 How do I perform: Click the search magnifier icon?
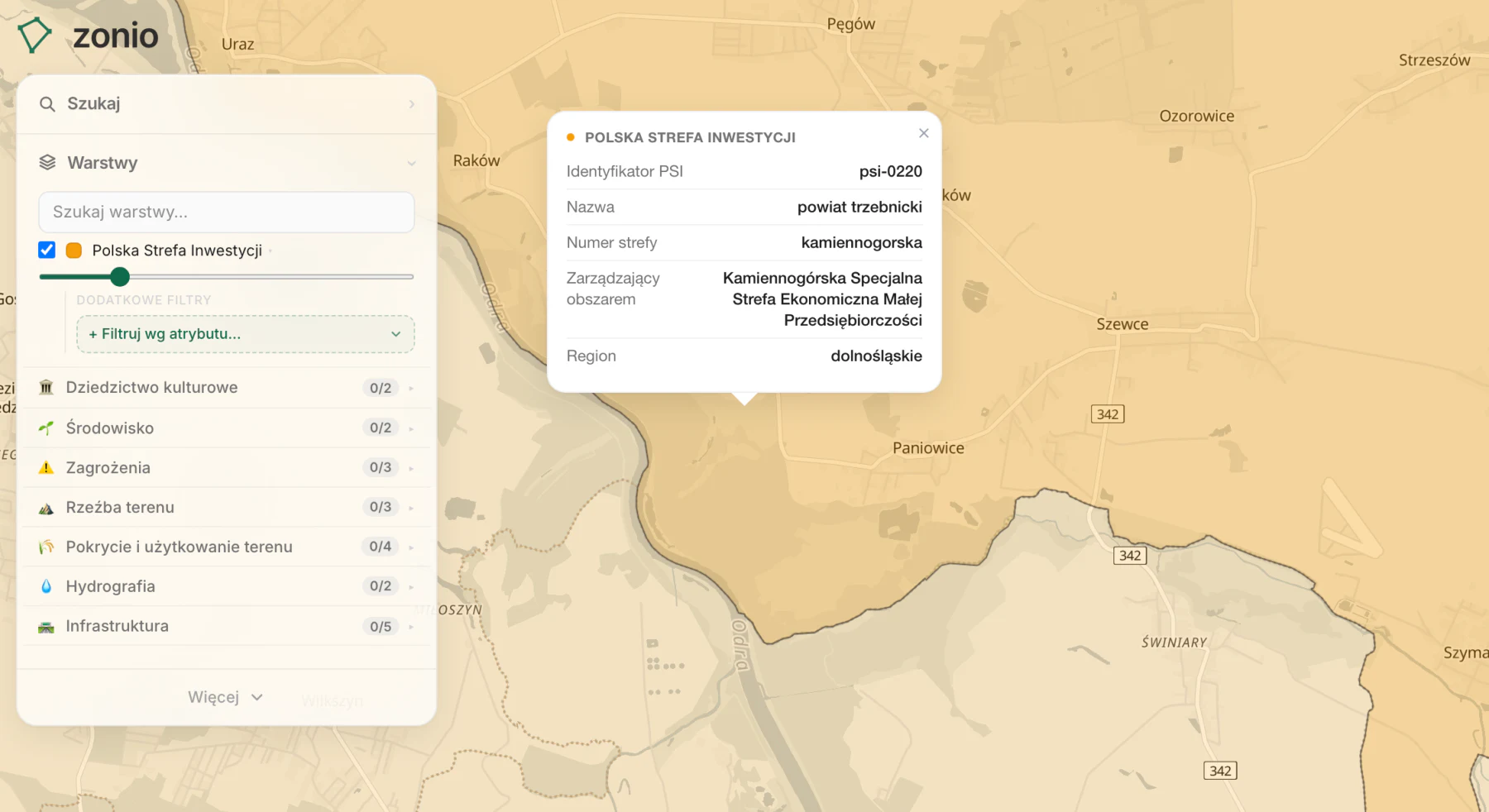(47, 104)
